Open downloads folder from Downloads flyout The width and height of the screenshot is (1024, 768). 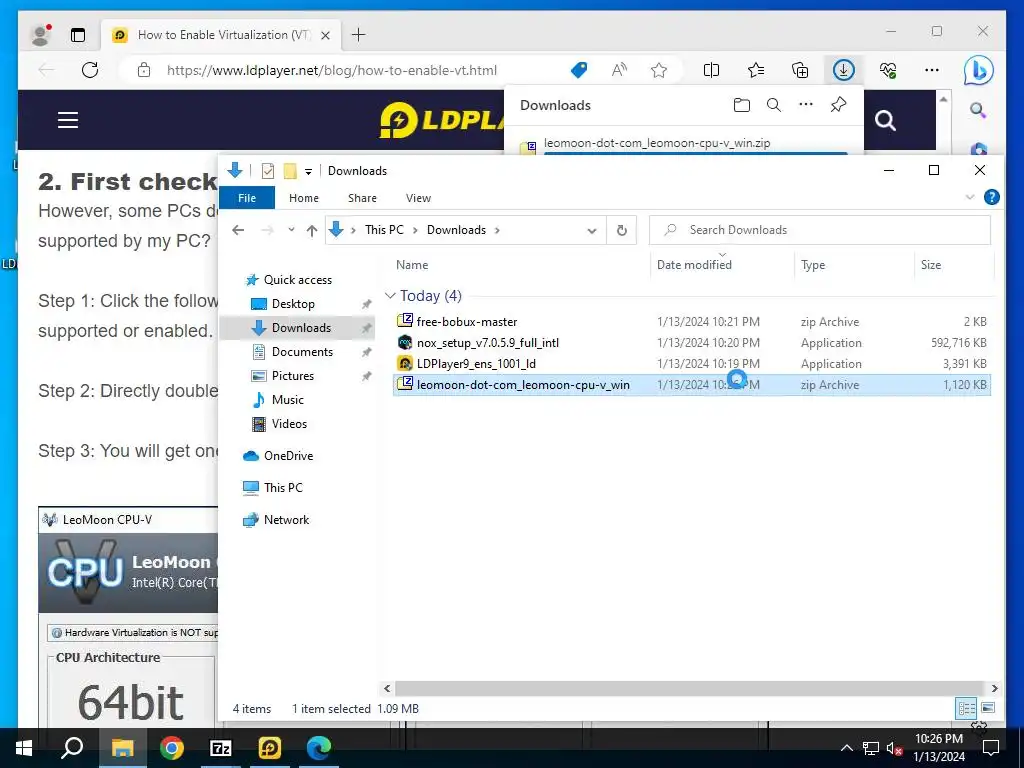(741, 105)
